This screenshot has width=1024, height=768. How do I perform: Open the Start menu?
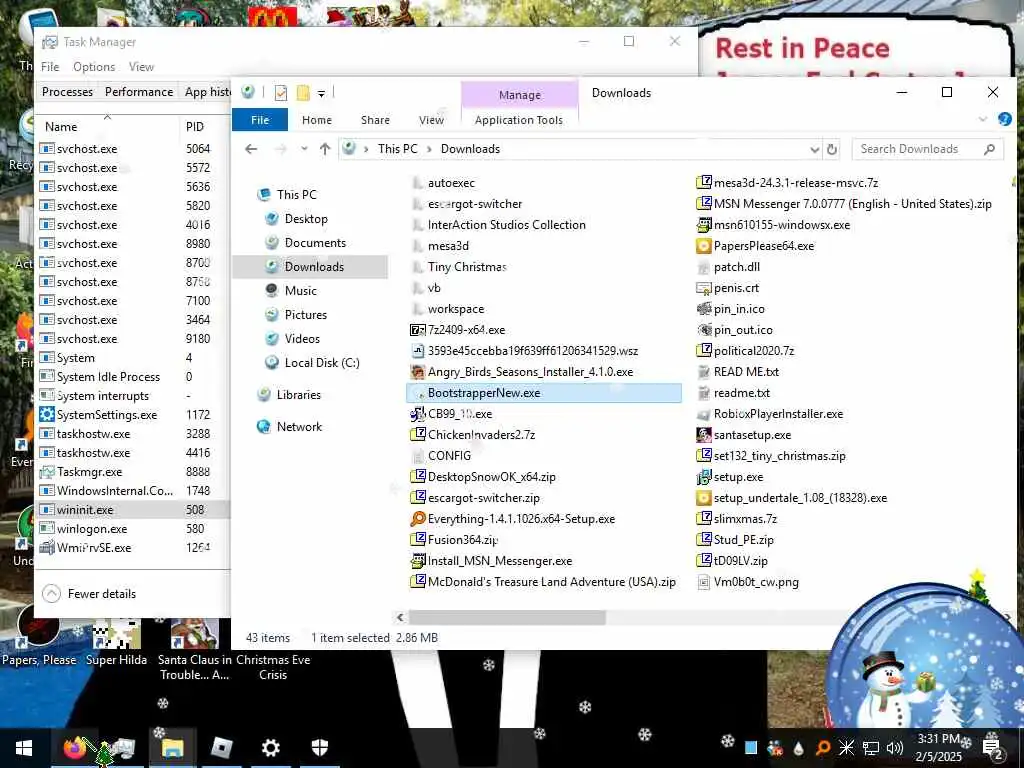coord(24,748)
